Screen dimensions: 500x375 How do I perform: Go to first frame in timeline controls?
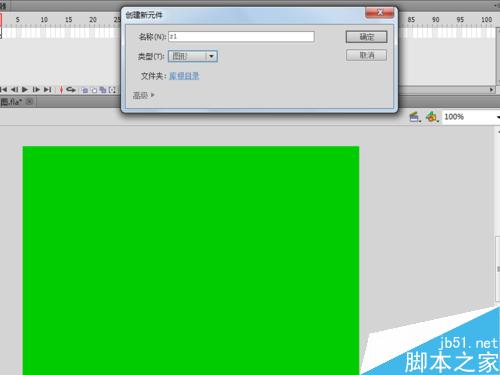[x=3, y=89]
